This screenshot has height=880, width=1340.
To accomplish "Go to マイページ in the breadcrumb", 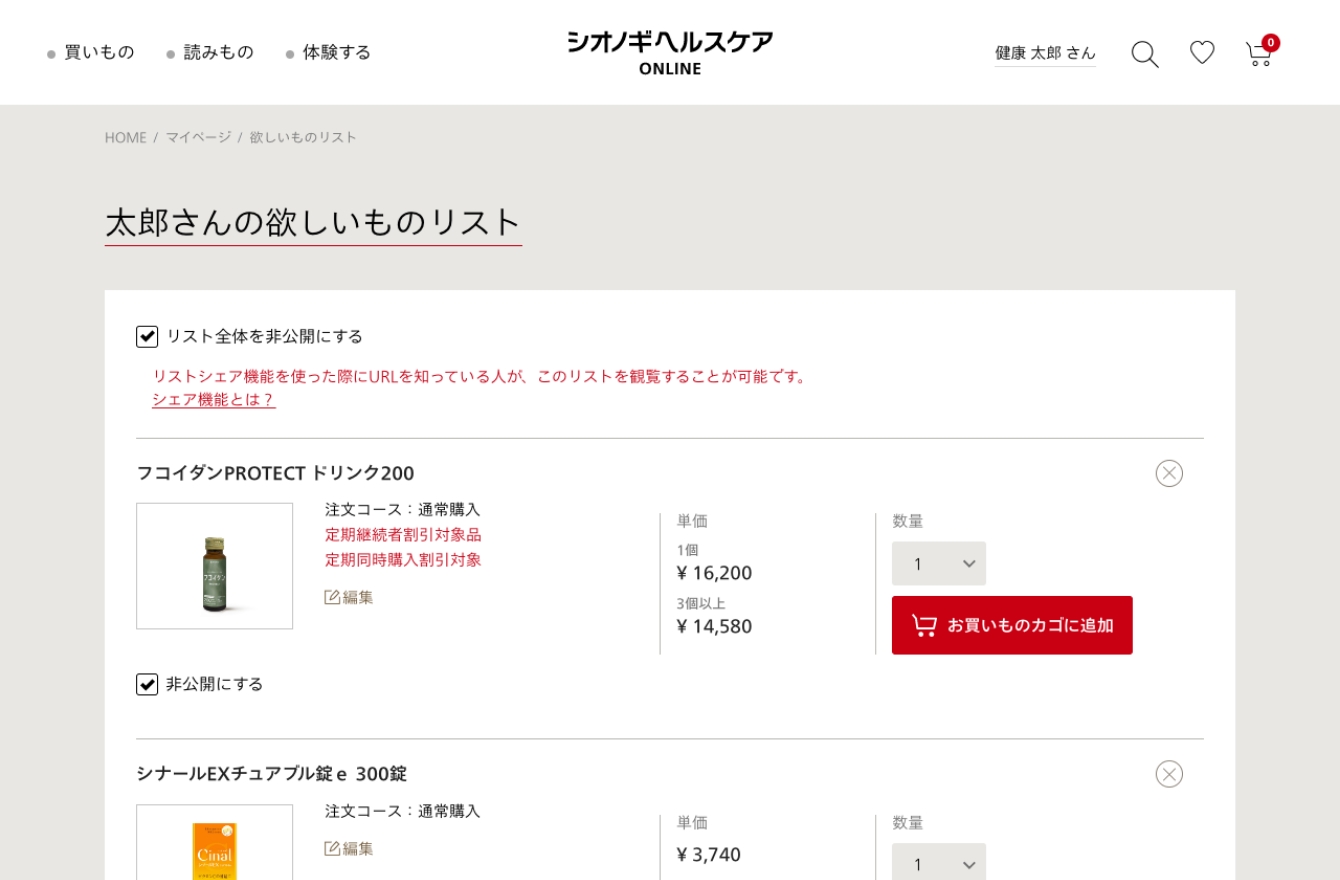I will point(198,137).
